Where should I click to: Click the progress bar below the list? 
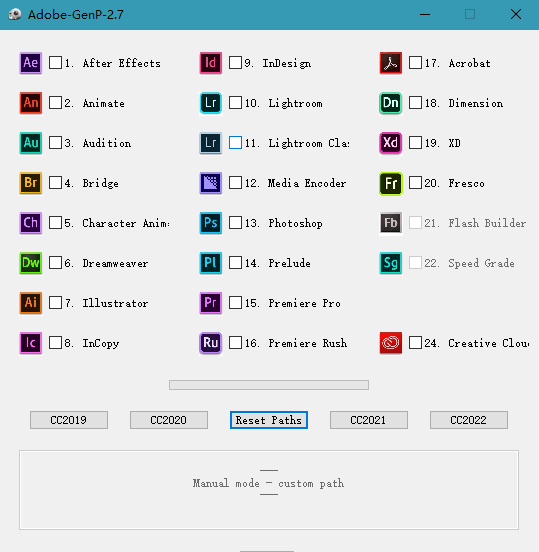pyautogui.click(x=269, y=385)
